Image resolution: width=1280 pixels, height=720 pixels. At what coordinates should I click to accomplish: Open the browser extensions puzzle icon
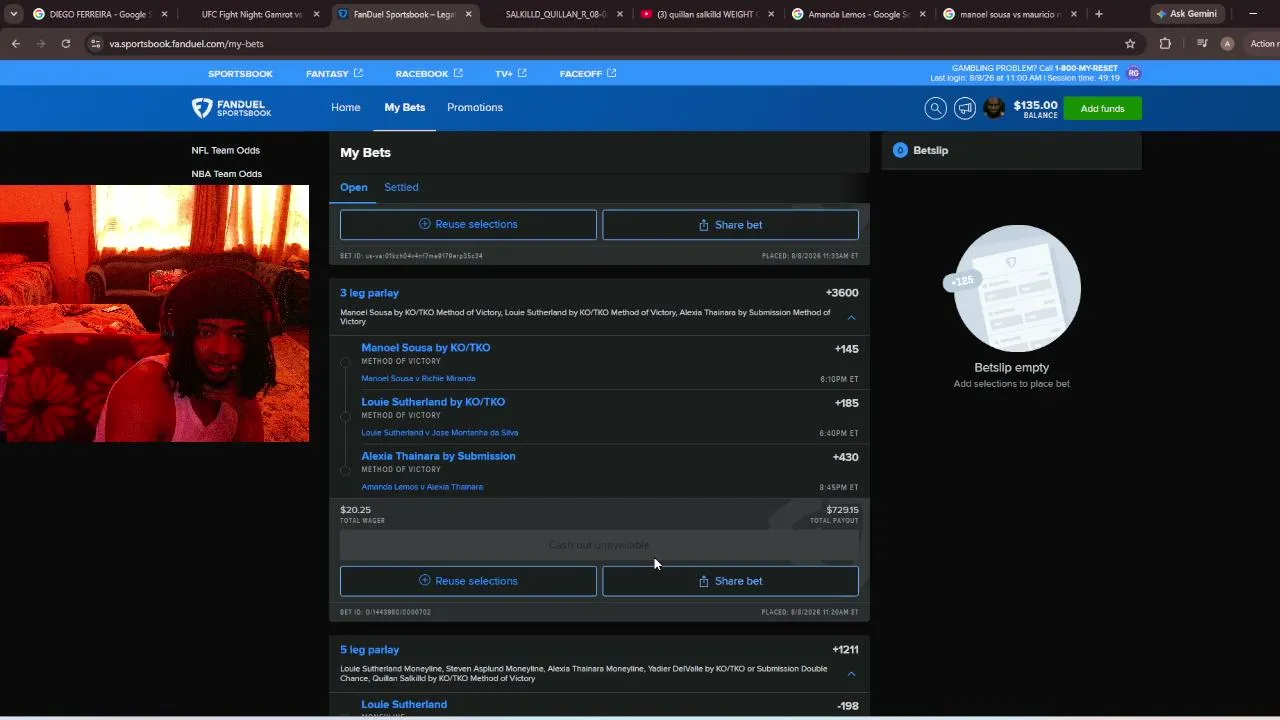click(x=1165, y=44)
